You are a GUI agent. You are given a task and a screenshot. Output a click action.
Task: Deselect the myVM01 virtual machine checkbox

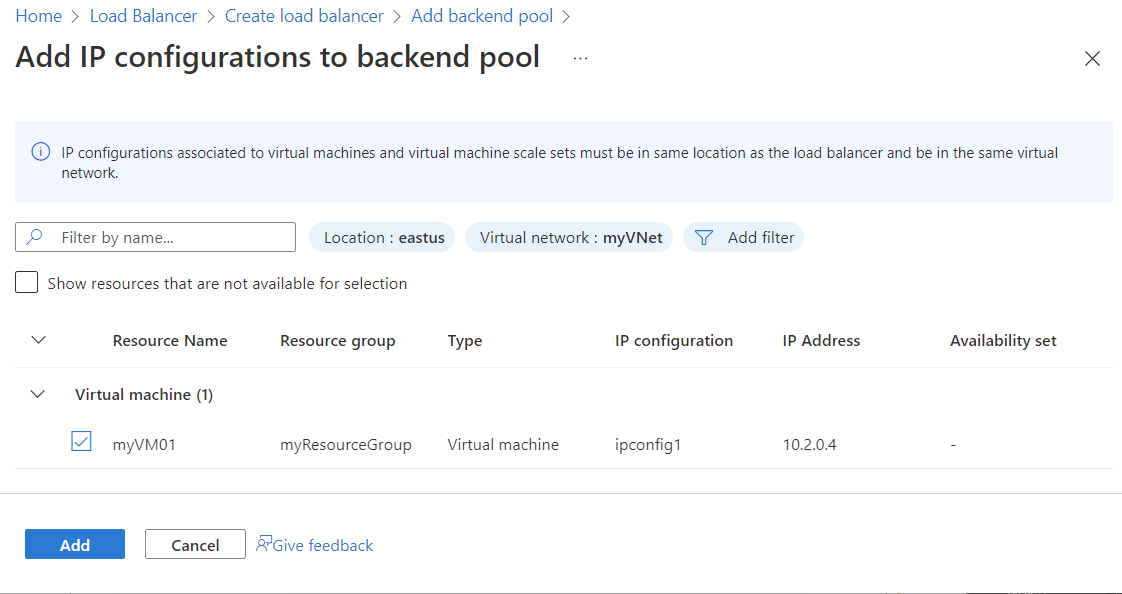coord(80,441)
